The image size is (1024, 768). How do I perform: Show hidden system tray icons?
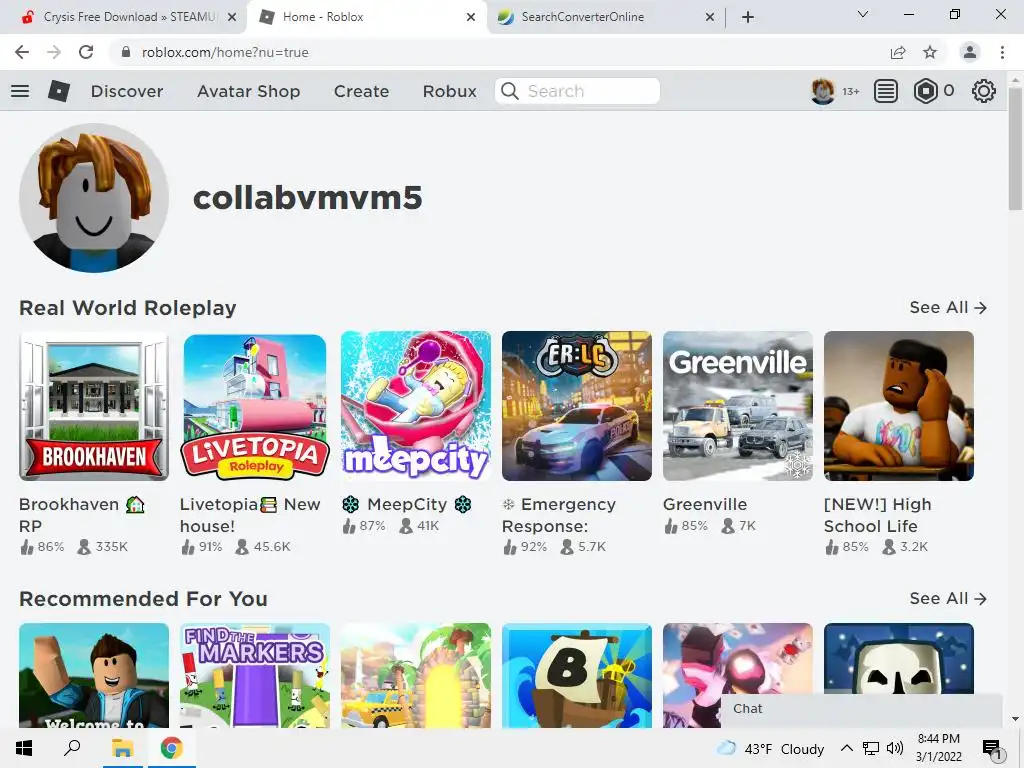tap(846, 748)
